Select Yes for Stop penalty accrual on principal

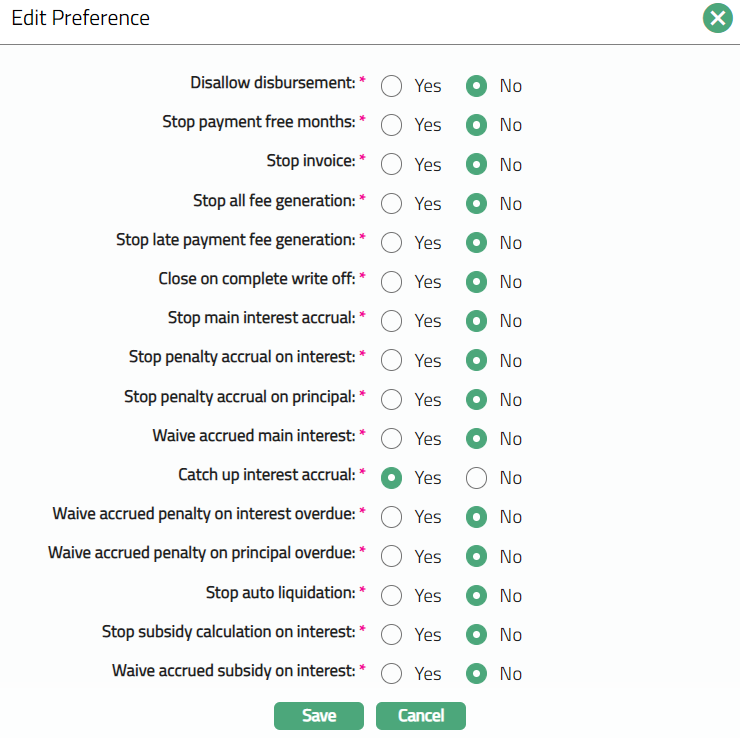[392, 400]
